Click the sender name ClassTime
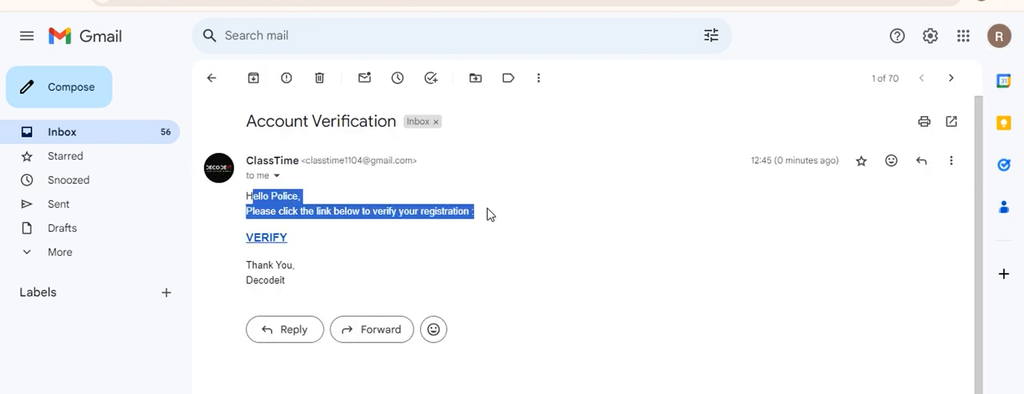 pyautogui.click(x=272, y=161)
